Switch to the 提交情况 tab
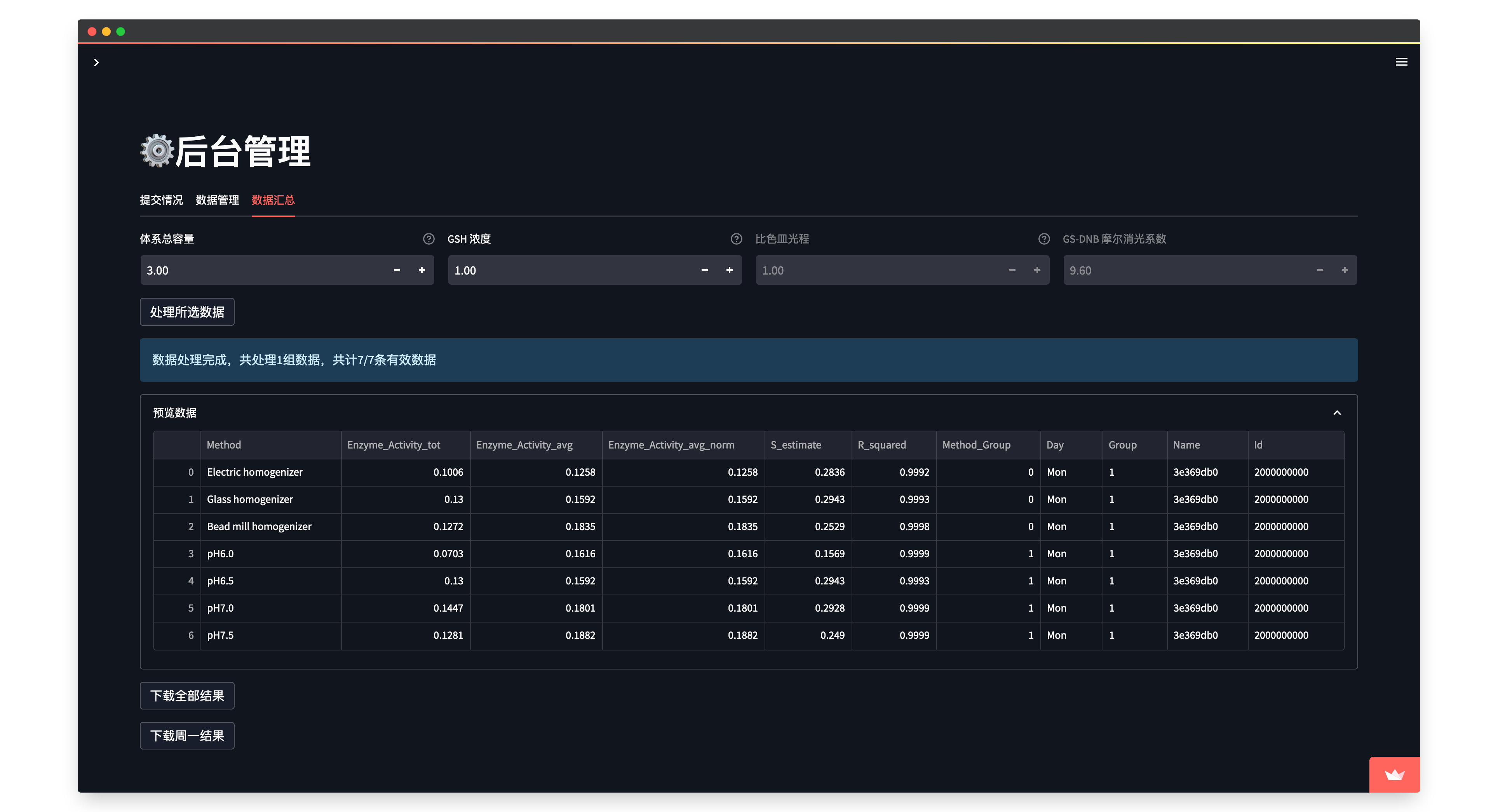1498x812 pixels. click(161, 200)
